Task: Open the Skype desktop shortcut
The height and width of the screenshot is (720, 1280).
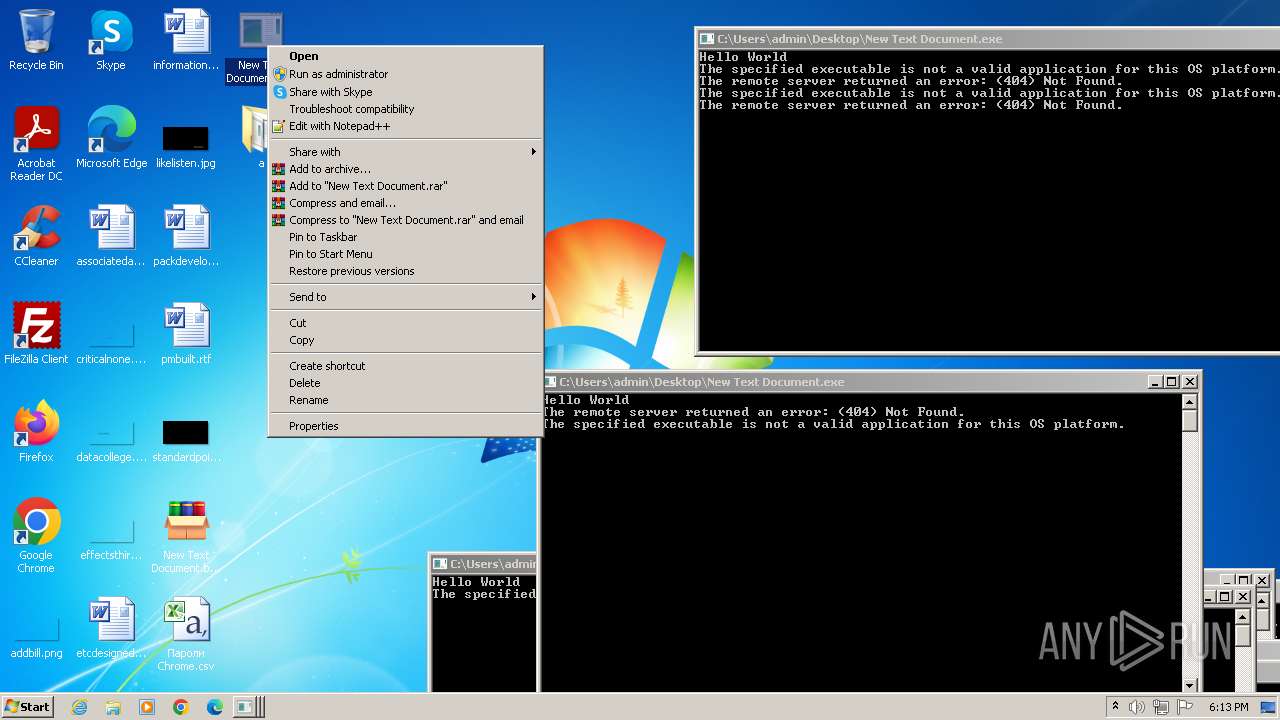Action: point(110,40)
